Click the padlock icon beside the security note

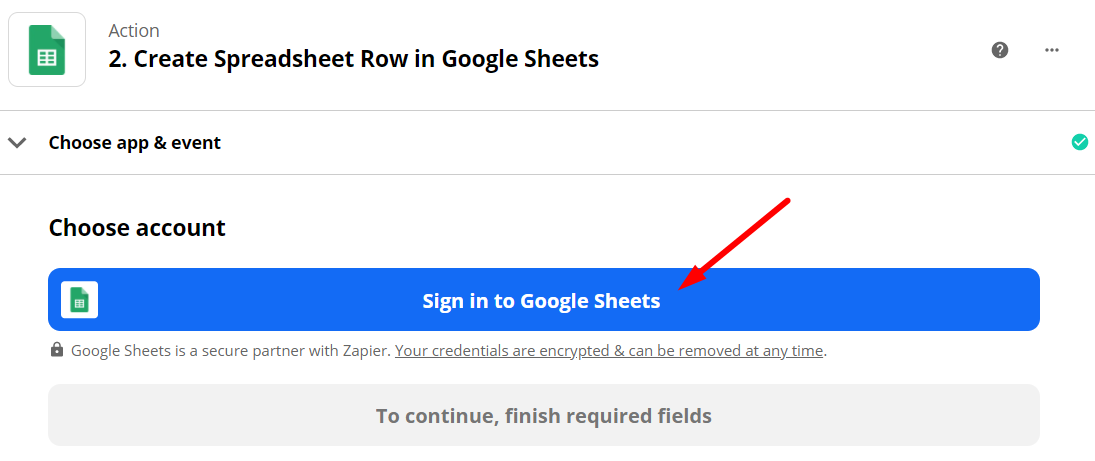tap(57, 351)
